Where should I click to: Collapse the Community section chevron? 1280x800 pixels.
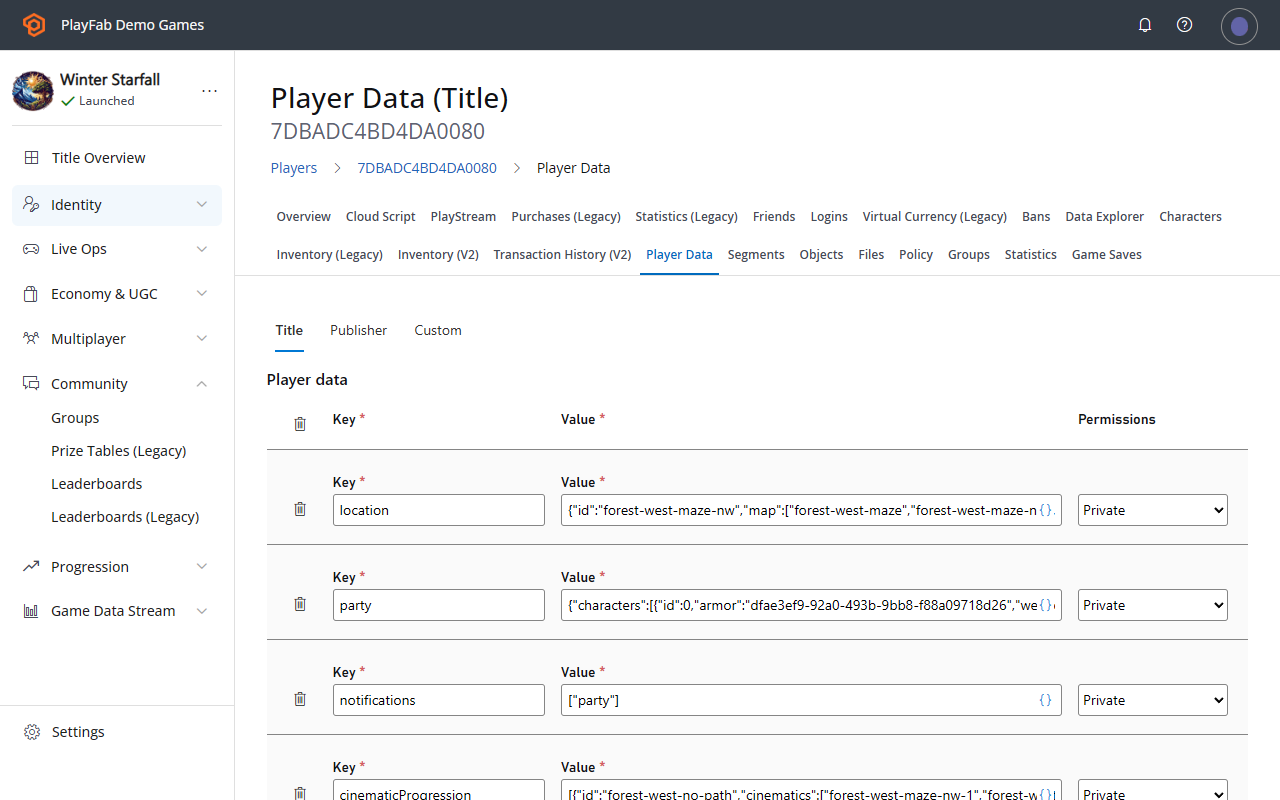(202, 384)
